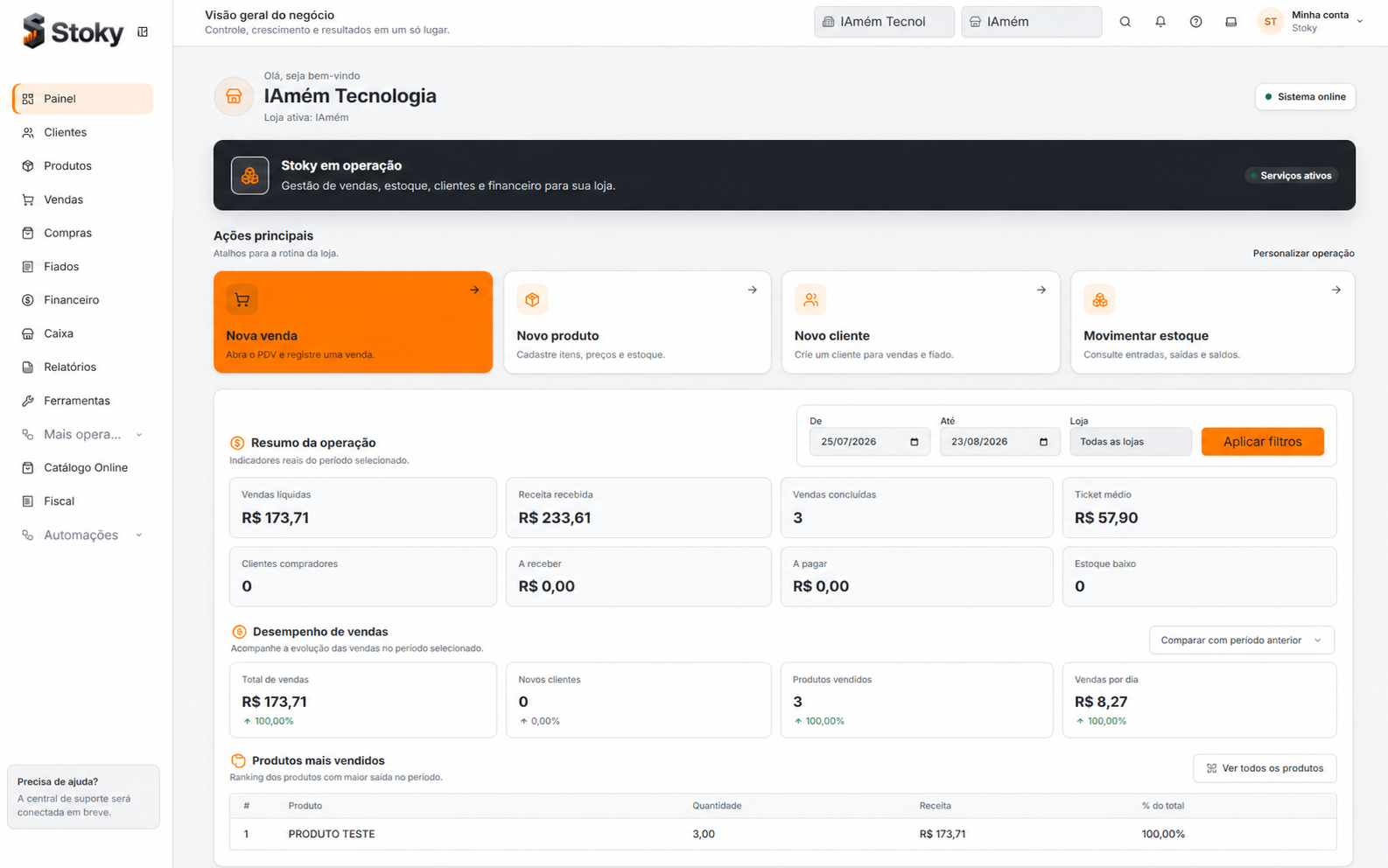The width and height of the screenshot is (1388, 868).
Task: Click the PRODUTO TESTE table row name
Action: pos(332,835)
